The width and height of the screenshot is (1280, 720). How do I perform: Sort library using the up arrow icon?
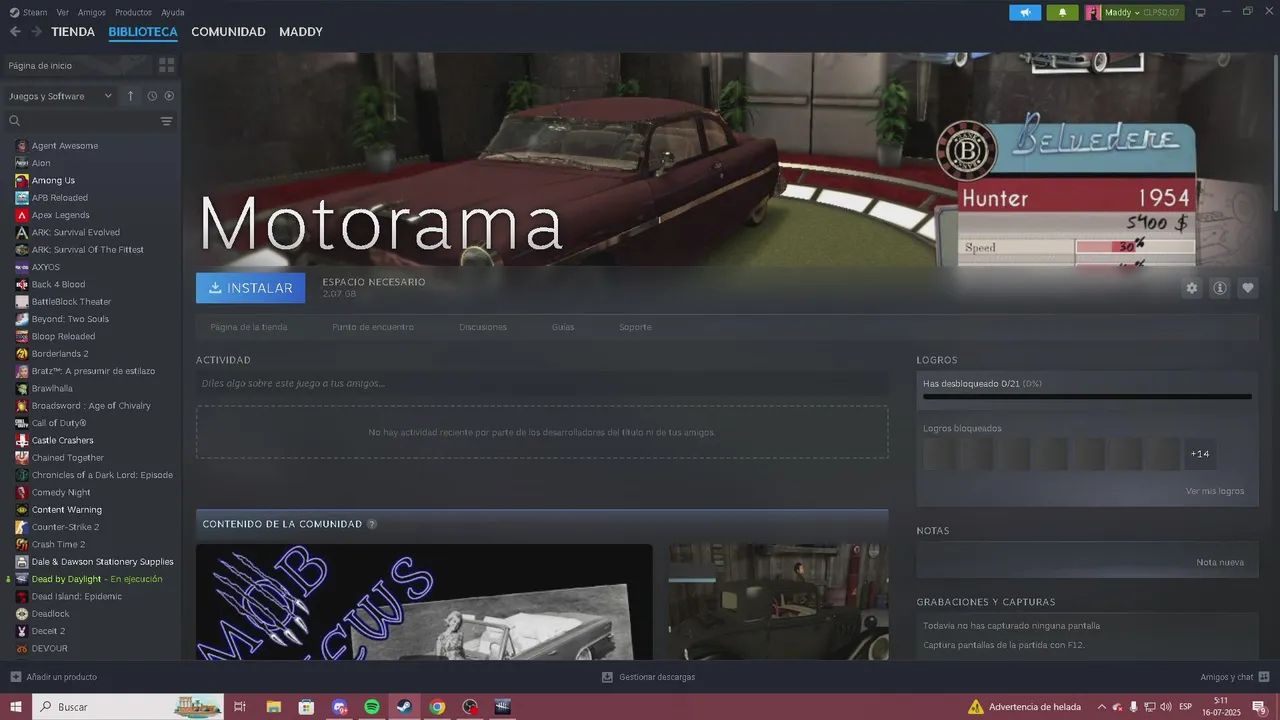click(130, 96)
